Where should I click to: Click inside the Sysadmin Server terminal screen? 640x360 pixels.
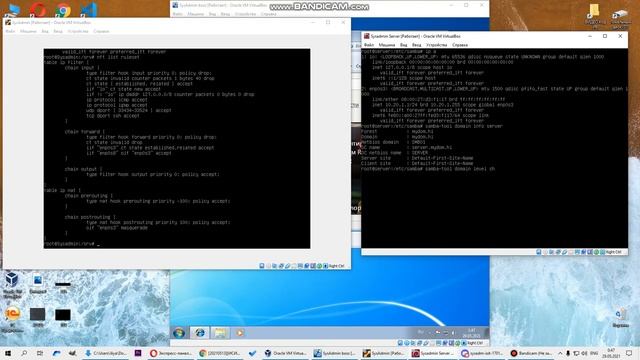[x=494, y=148]
